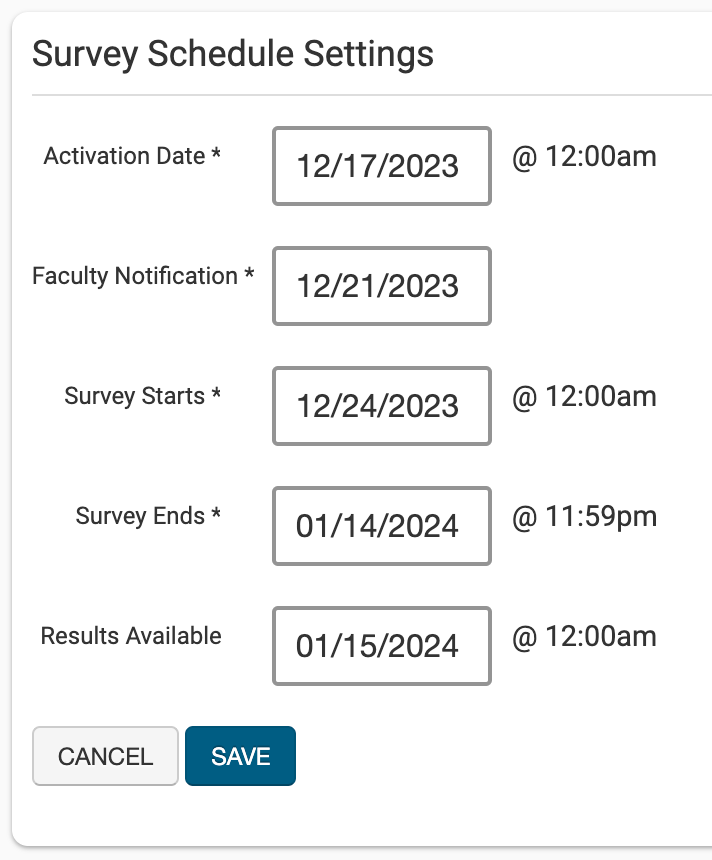Image resolution: width=712 pixels, height=860 pixels.
Task: Click the required asterisk after Activation Date
Action: click(216, 156)
